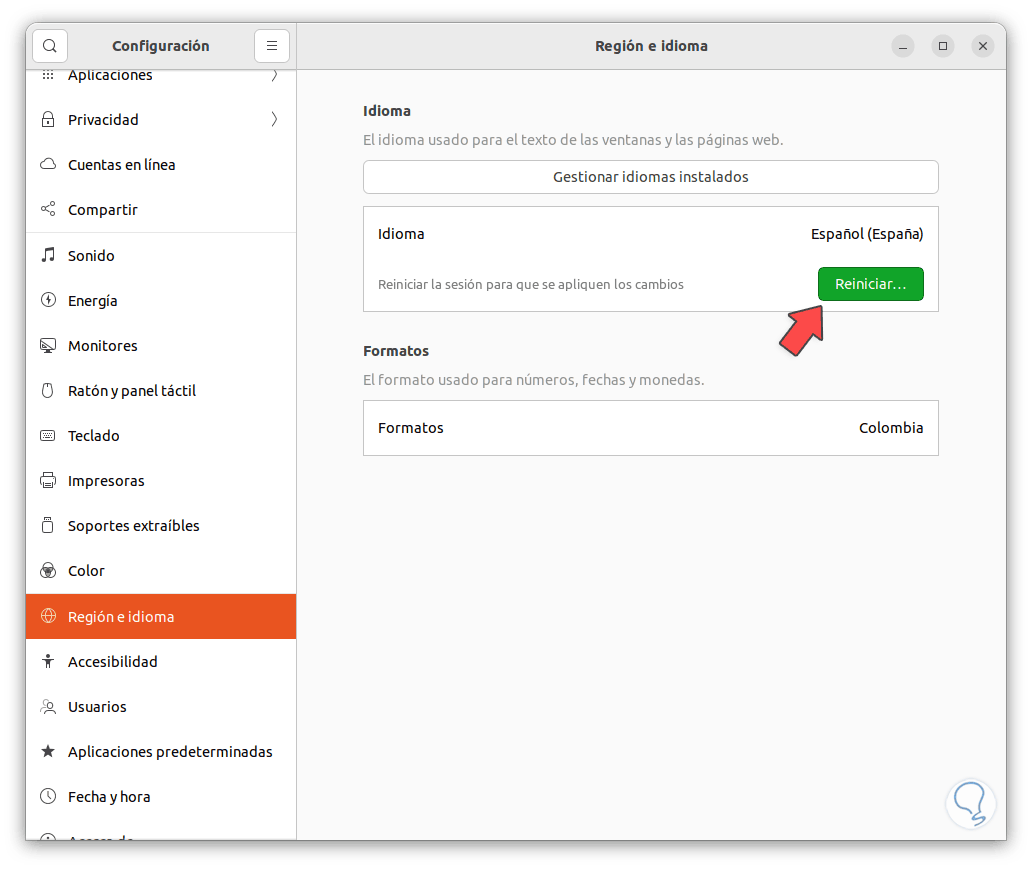1032x869 pixels.
Task: Go to Teclado settings
Action: pos(94,436)
